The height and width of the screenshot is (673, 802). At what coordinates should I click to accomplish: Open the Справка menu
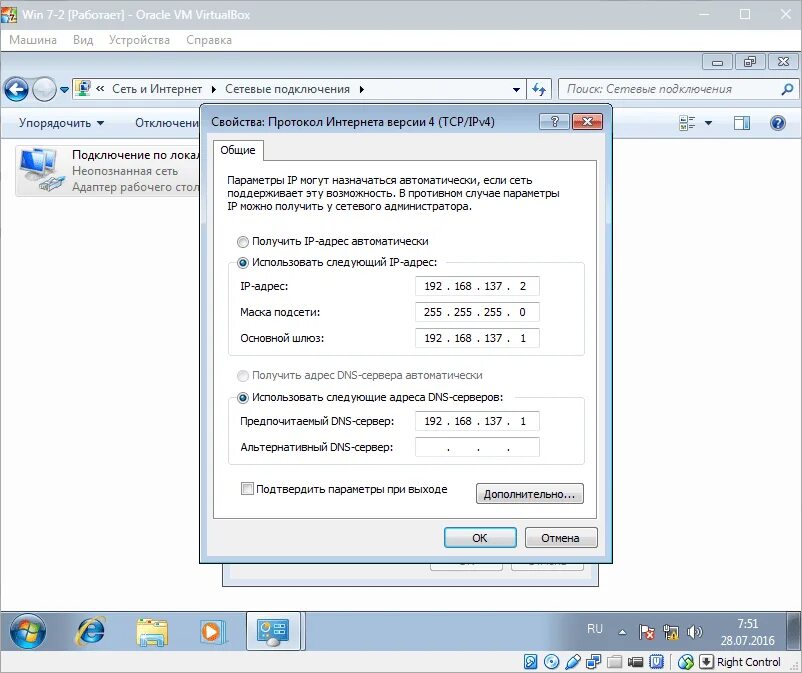tap(209, 40)
